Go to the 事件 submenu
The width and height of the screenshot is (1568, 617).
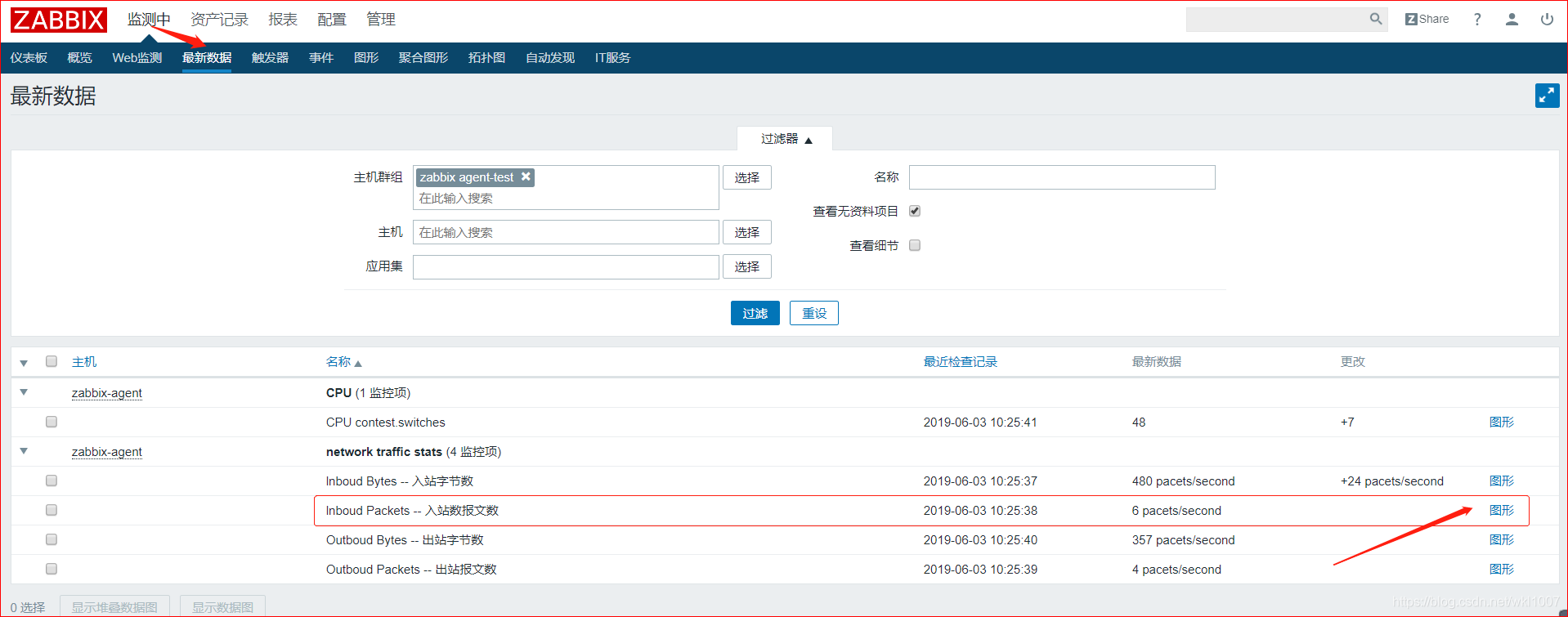[321, 58]
